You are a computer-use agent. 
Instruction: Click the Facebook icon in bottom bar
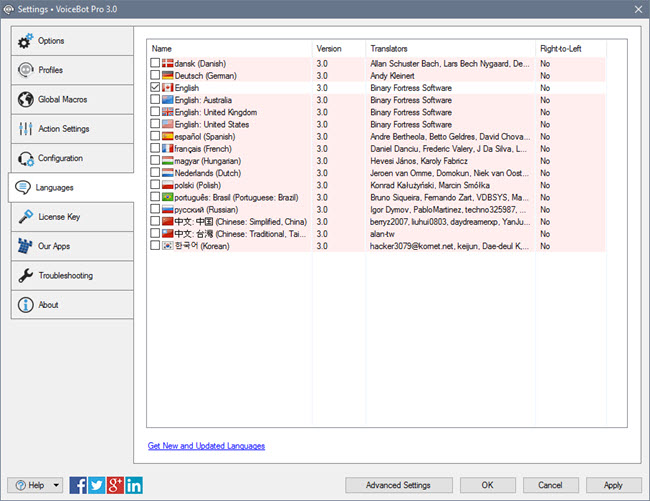(79, 485)
